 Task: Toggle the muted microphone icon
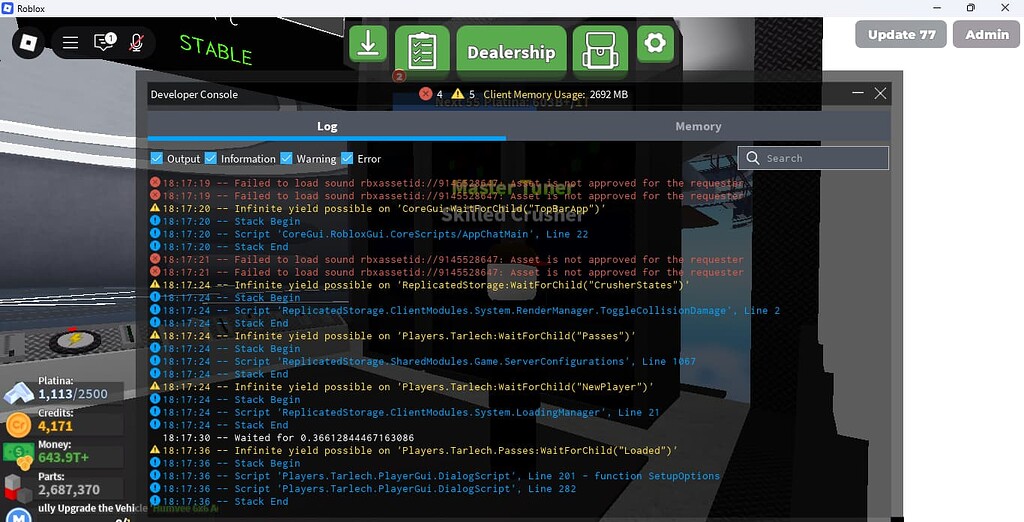(136, 43)
